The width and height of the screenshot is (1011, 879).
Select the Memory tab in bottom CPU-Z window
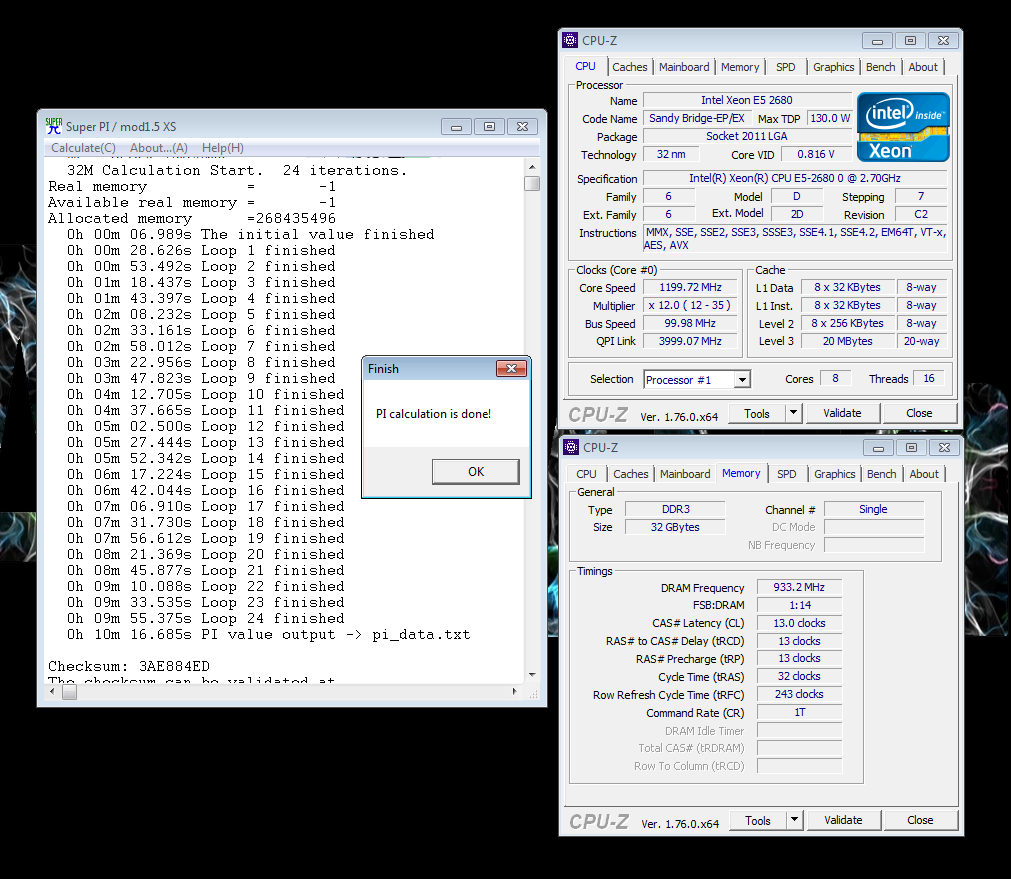click(x=741, y=473)
